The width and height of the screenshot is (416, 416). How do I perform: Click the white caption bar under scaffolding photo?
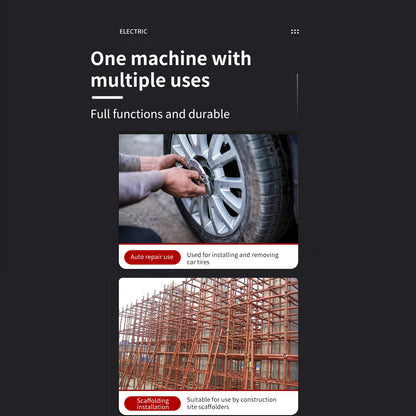click(208, 403)
